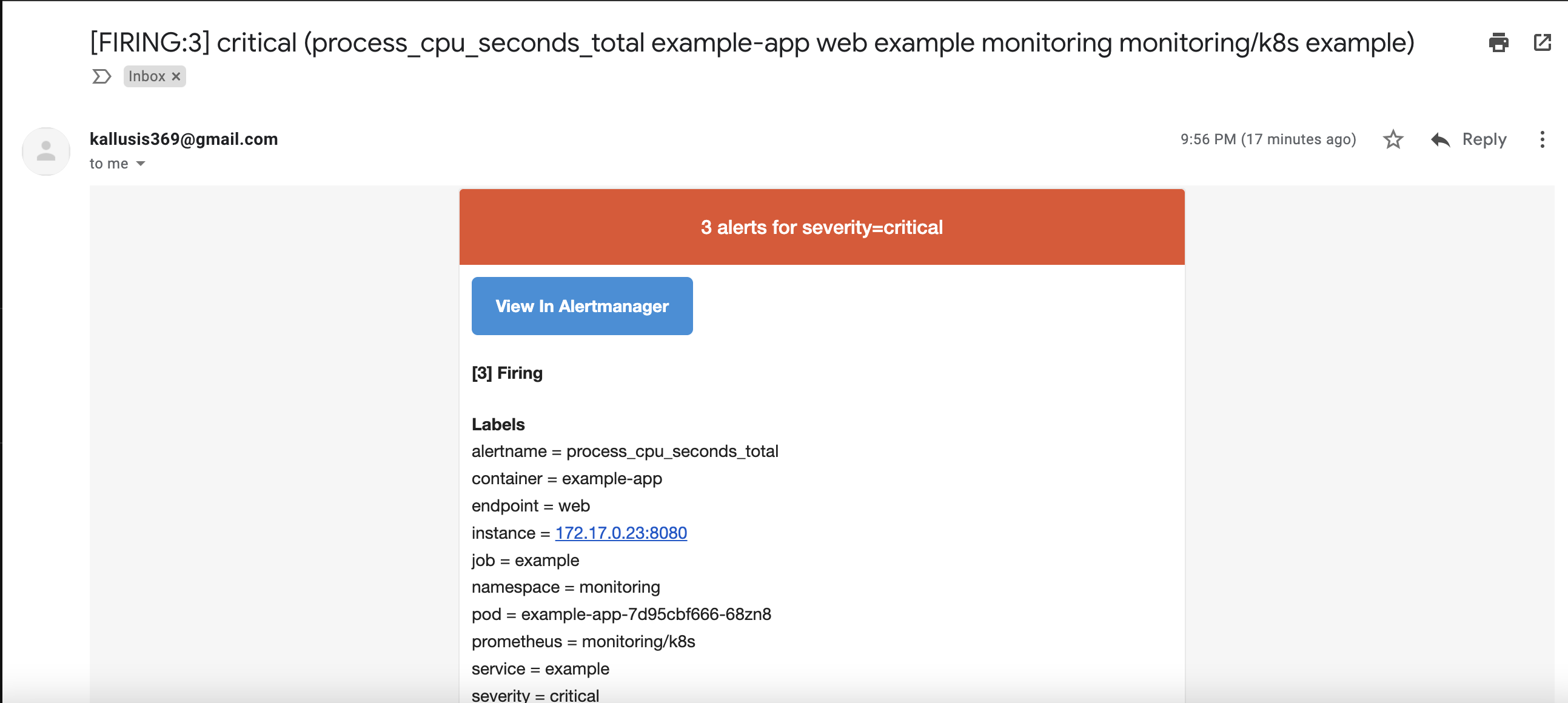The width and height of the screenshot is (1568, 703).
Task: Toggle the importance marker beside Inbox label
Action: click(x=101, y=76)
